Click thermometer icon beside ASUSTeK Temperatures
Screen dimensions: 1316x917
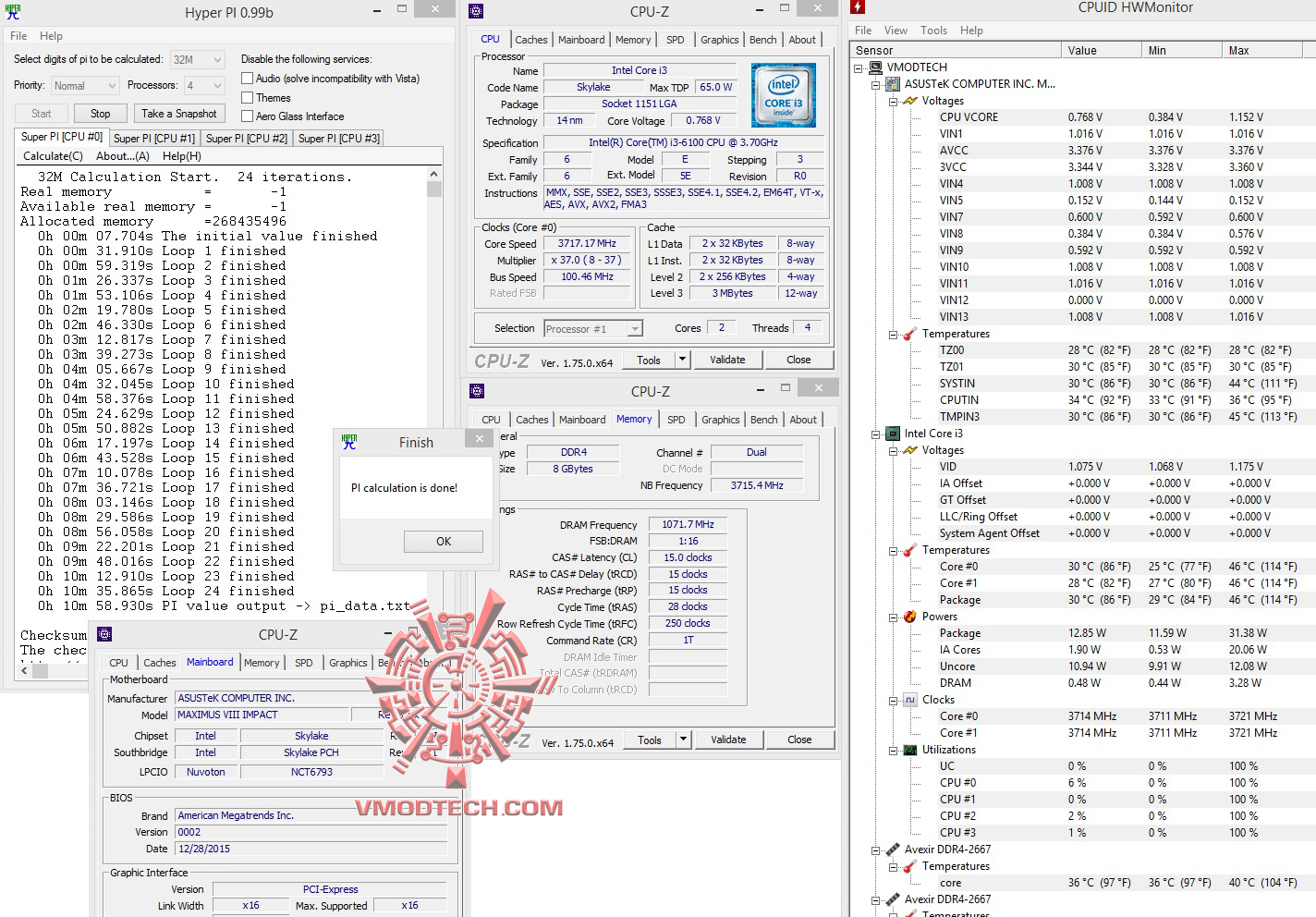coord(909,334)
